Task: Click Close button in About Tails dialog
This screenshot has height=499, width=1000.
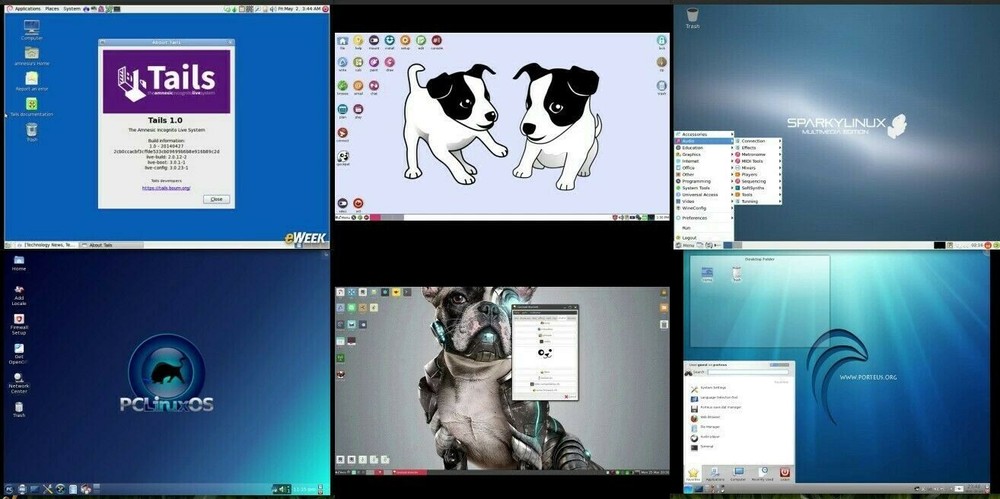Action: (216, 199)
